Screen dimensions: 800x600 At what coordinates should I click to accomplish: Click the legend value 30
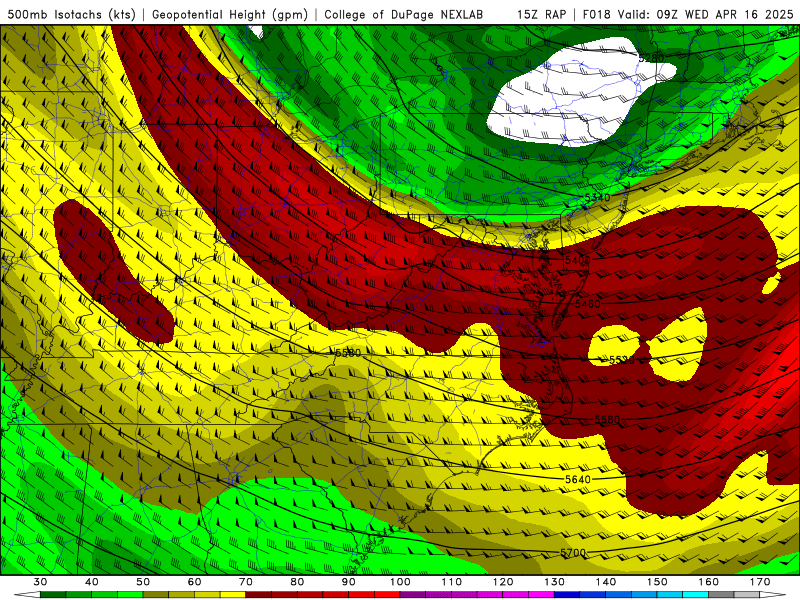pyautogui.click(x=40, y=582)
